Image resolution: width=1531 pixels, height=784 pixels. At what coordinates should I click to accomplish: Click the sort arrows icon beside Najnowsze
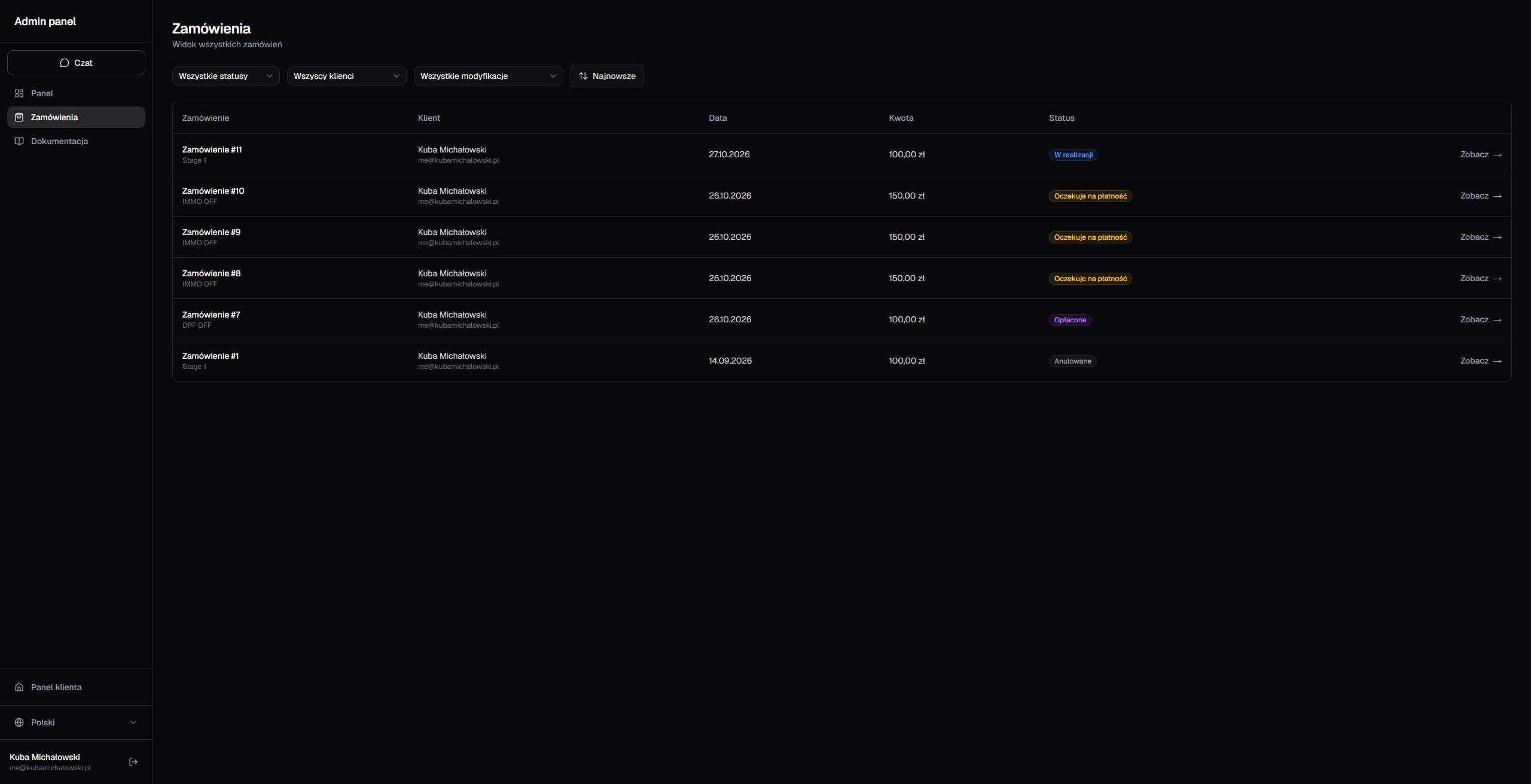tap(583, 76)
